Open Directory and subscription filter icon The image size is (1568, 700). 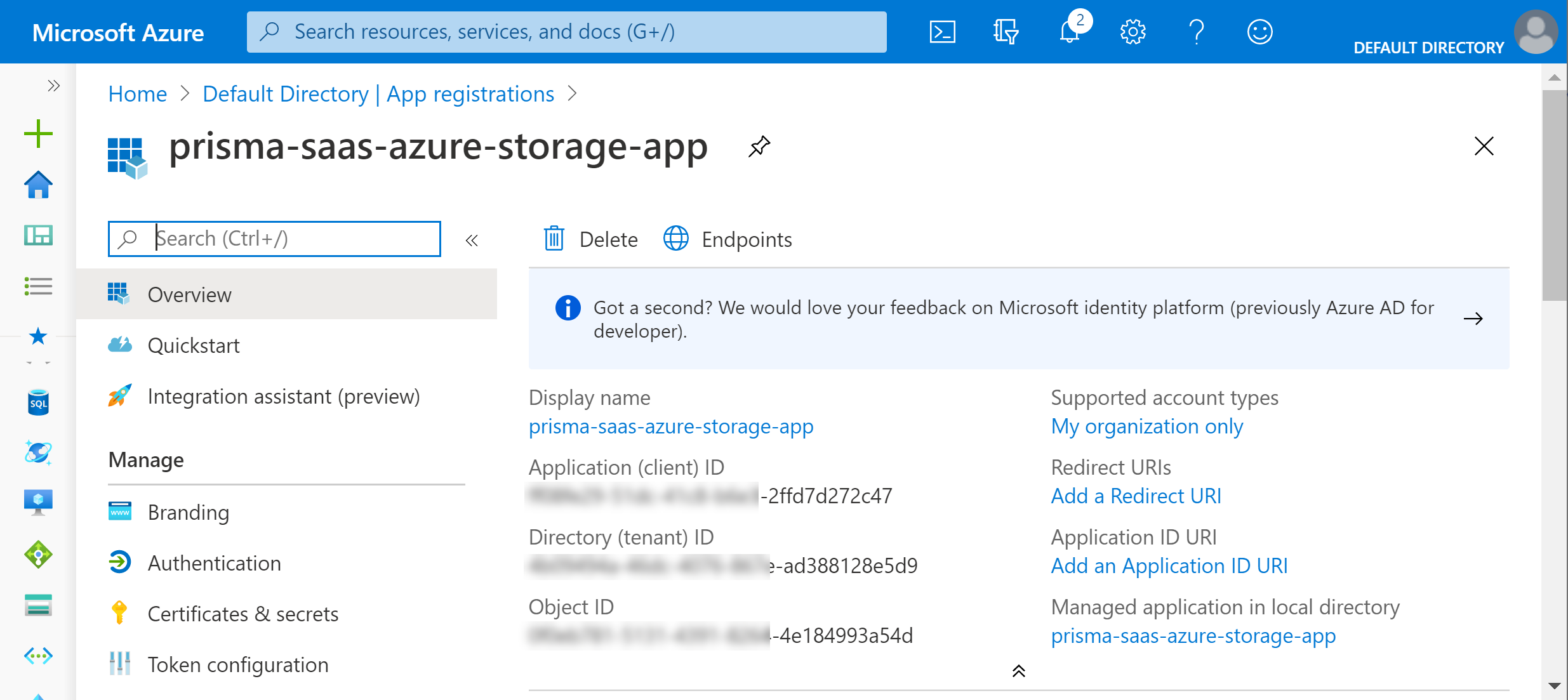[x=1006, y=32]
